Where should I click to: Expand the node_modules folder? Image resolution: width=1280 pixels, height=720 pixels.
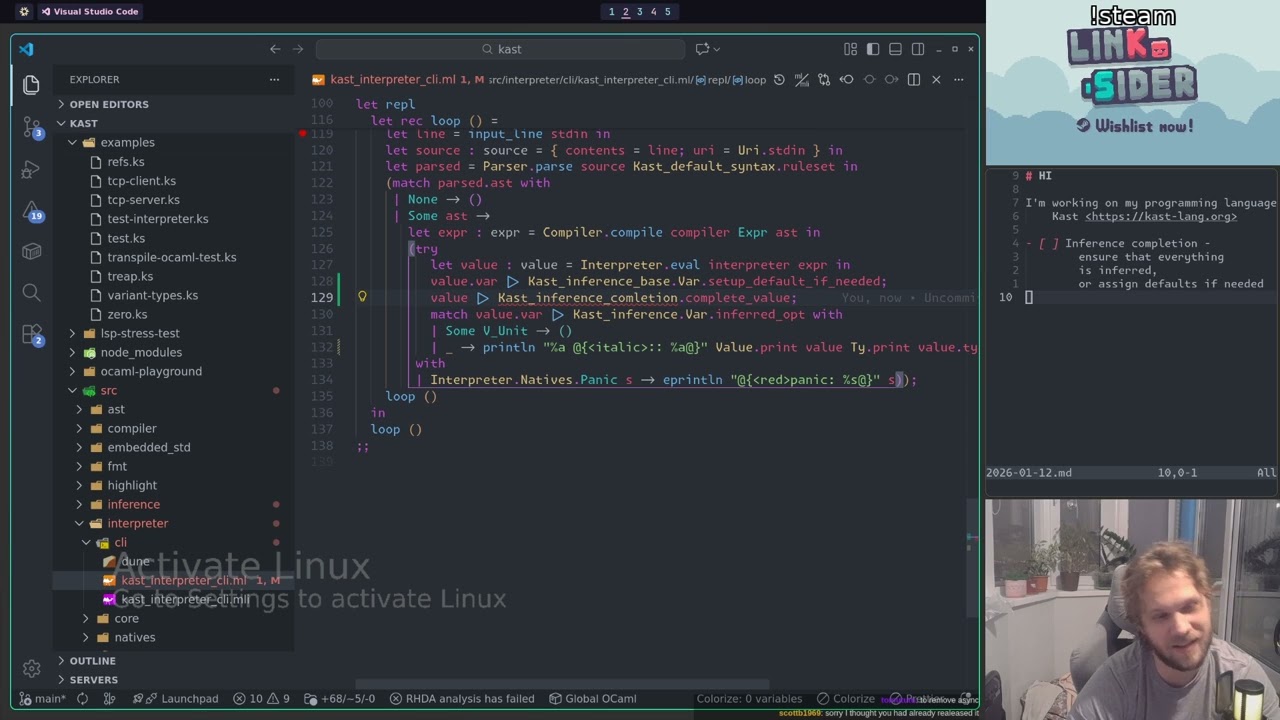click(141, 352)
